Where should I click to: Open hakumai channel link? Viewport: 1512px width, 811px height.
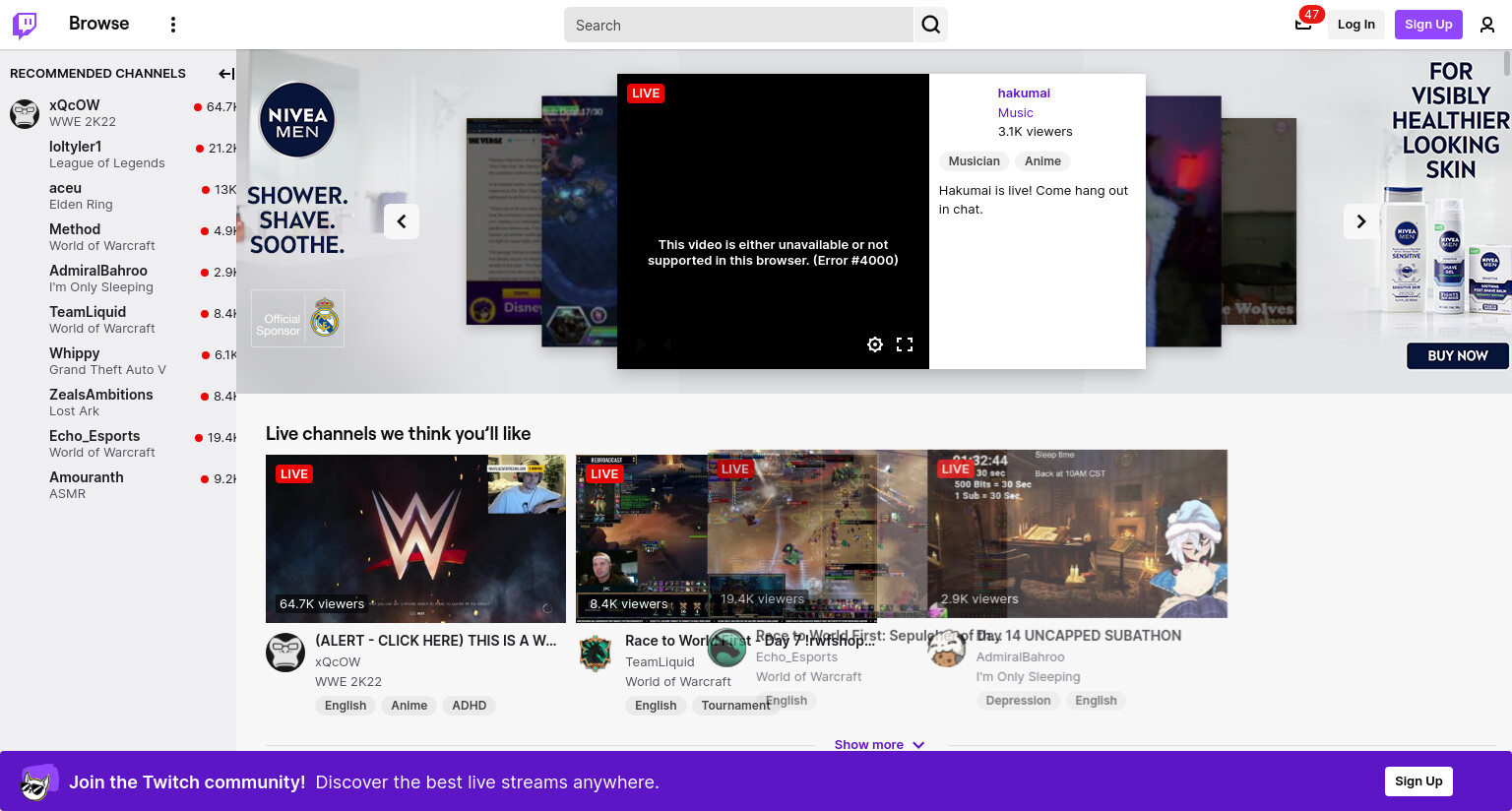click(1024, 94)
